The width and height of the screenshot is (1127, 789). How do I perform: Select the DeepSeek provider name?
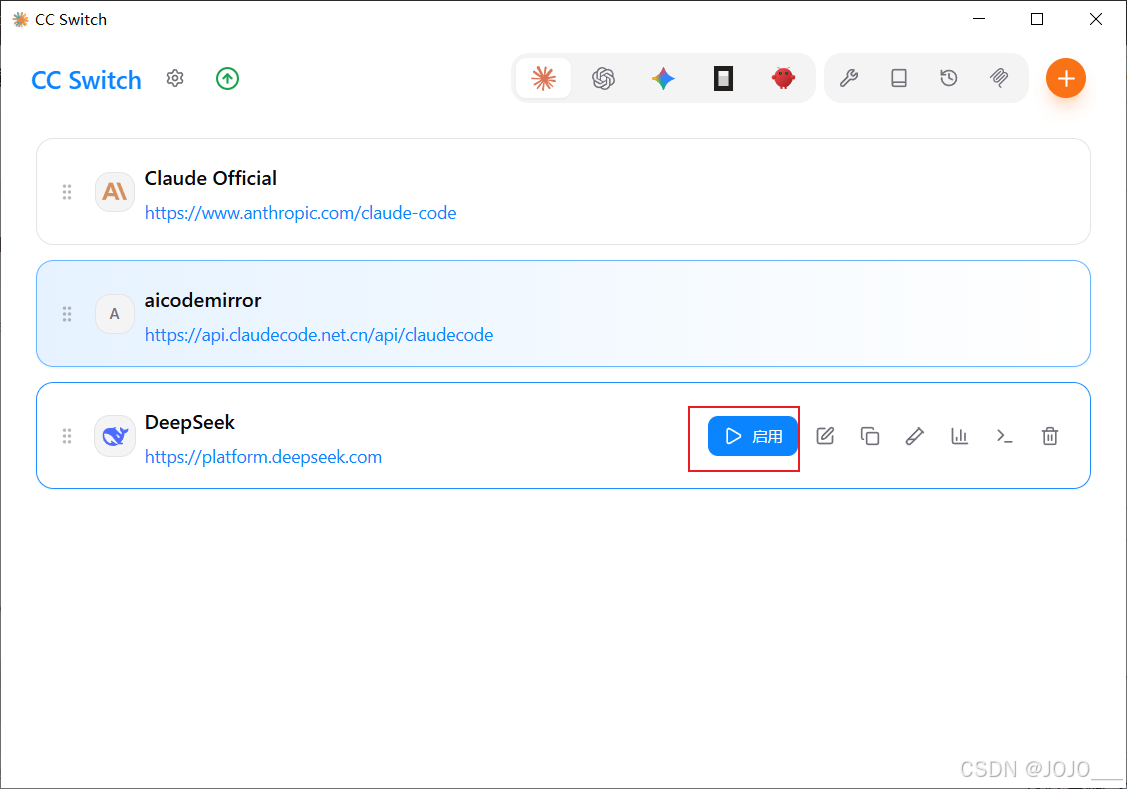click(x=190, y=423)
